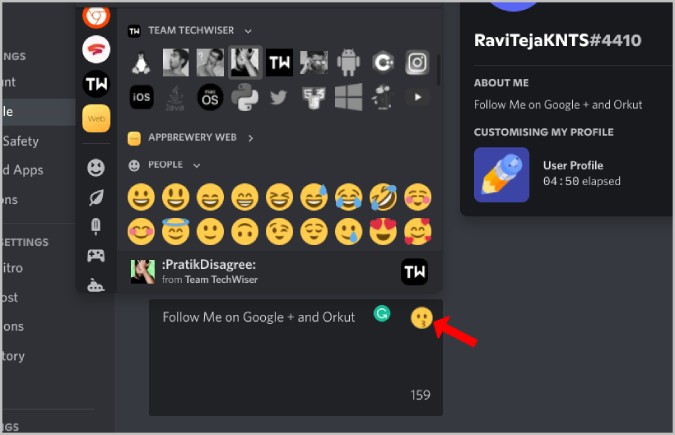Open the Apps settings item
Viewport: 675px width, 435px height.
click(x=23, y=170)
